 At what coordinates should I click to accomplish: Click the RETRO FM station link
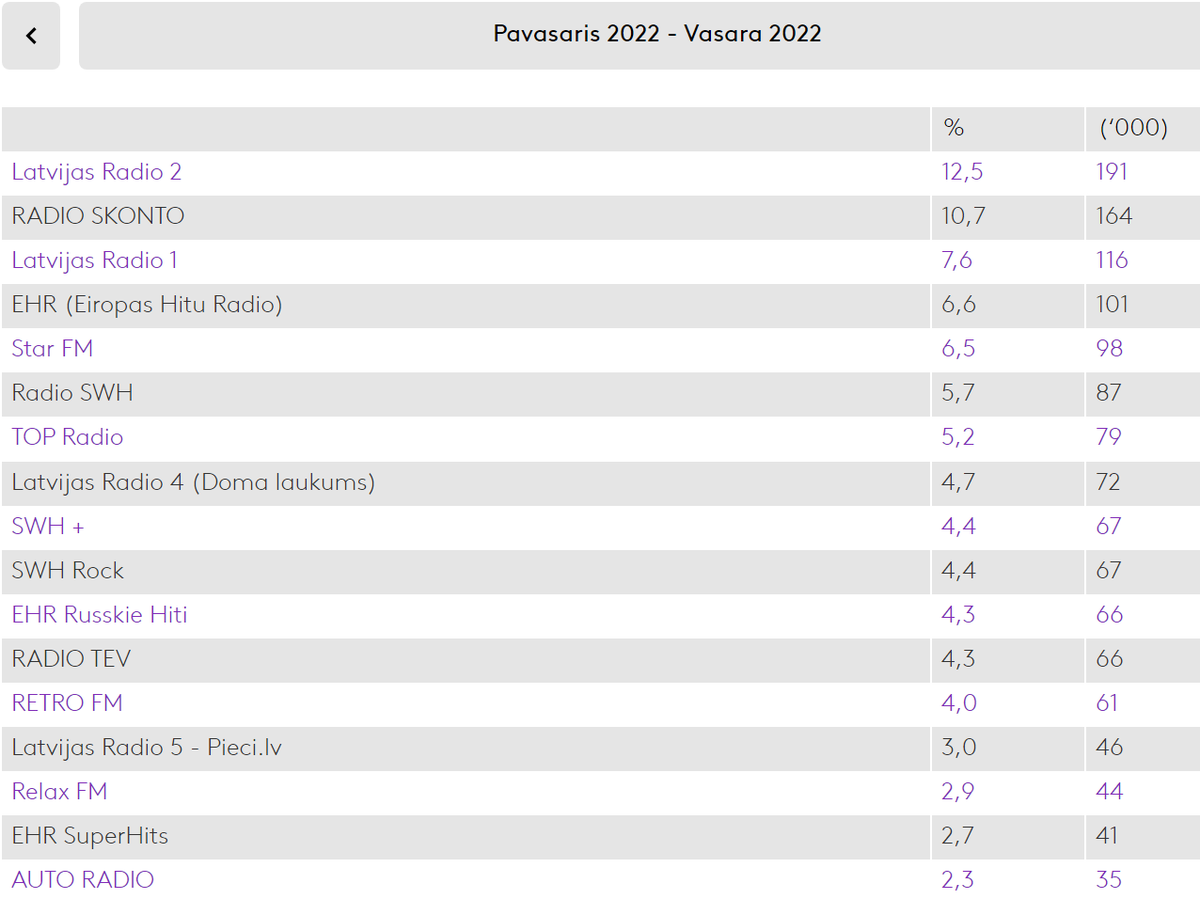coord(67,703)
